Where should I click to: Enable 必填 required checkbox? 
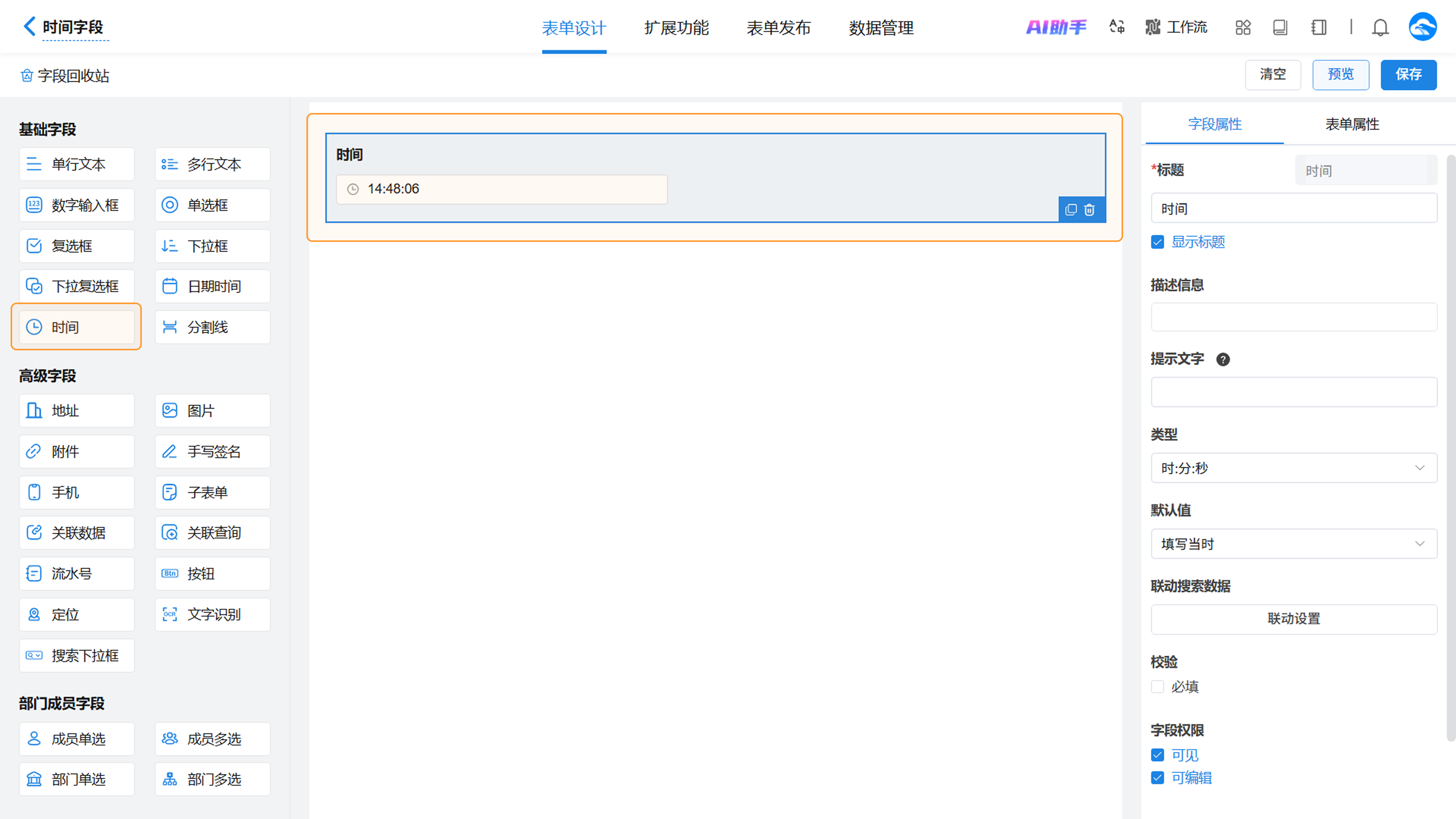(1158, 687)
